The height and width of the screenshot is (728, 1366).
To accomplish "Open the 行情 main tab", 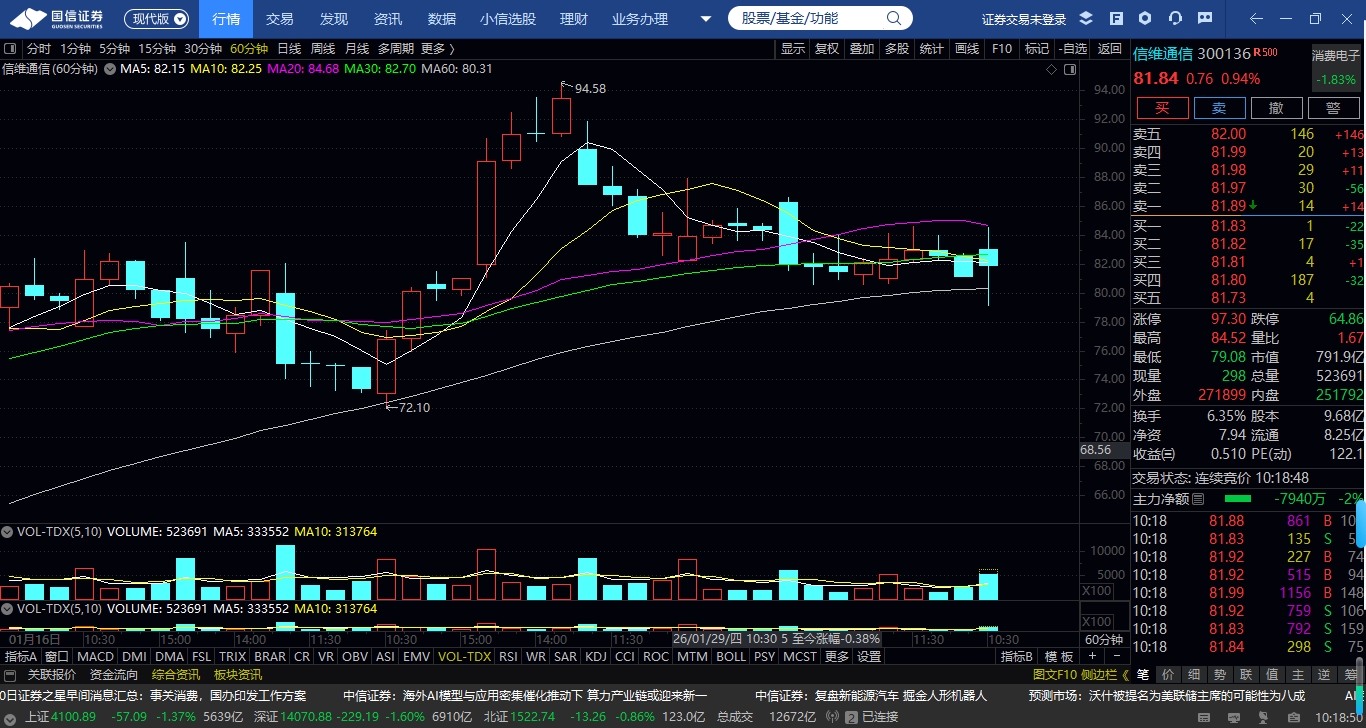I will 226,19.
